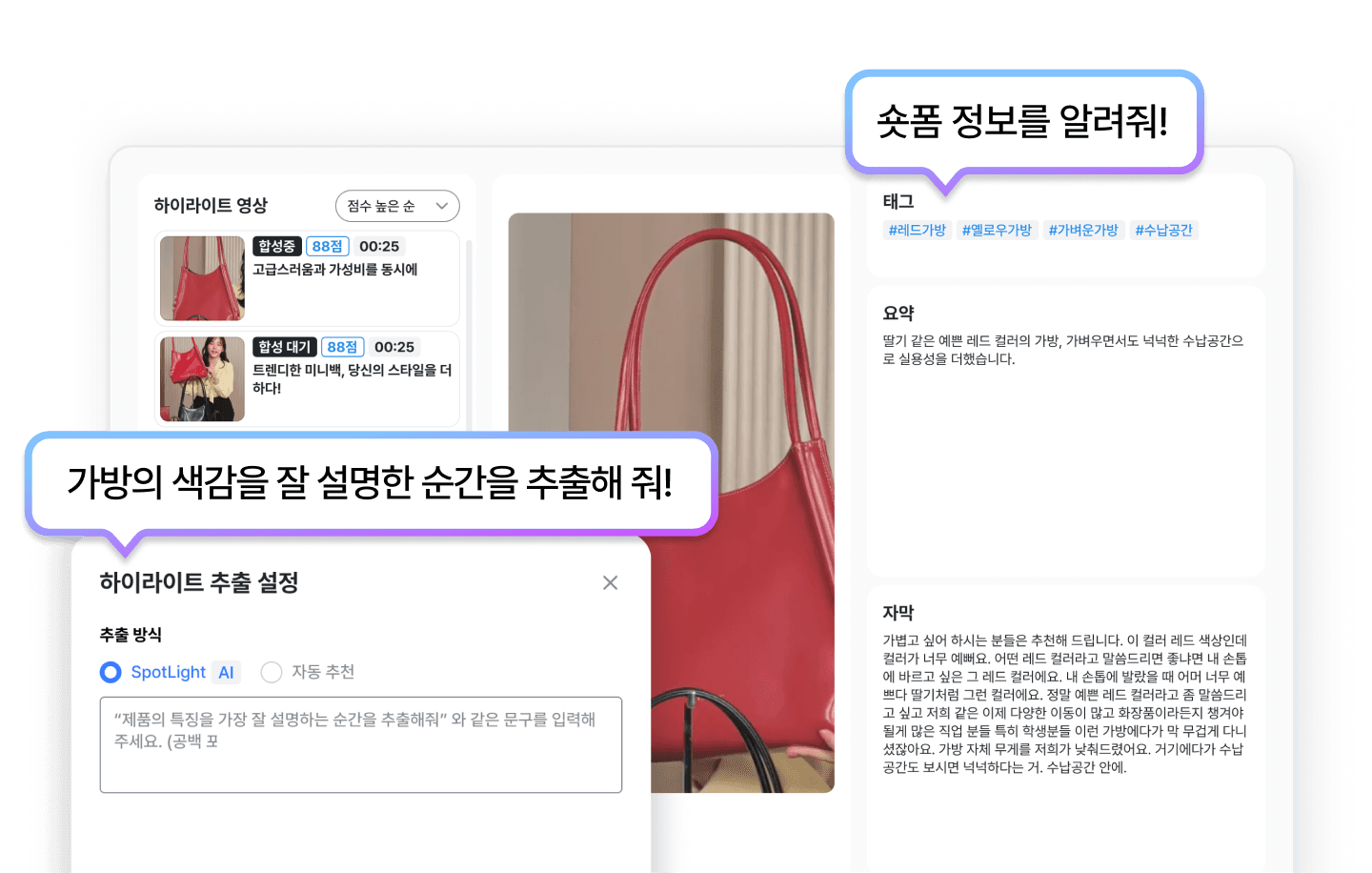The height and width of the screenshot is (873, 1372).
Task: Click the 자막 section heading
Action: pyautogui.click(x=898, y=612)
